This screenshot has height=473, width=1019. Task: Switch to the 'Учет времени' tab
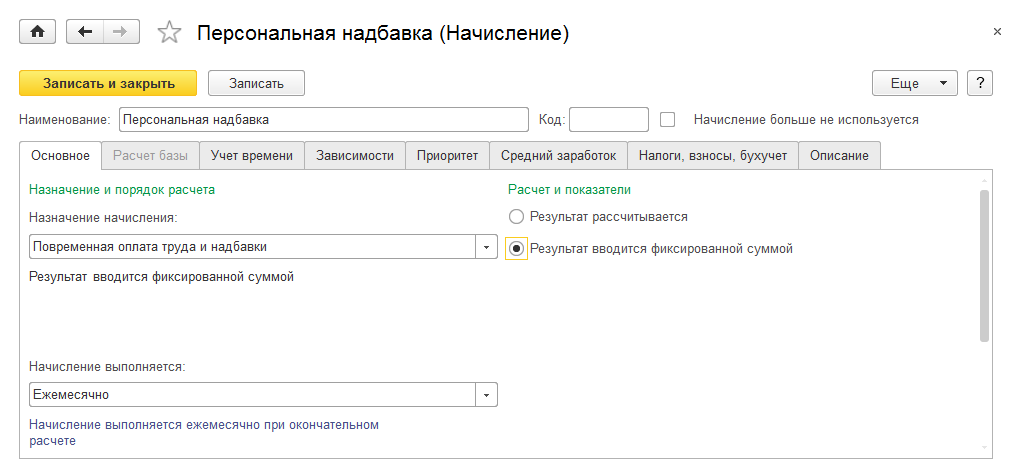(252, 155)
